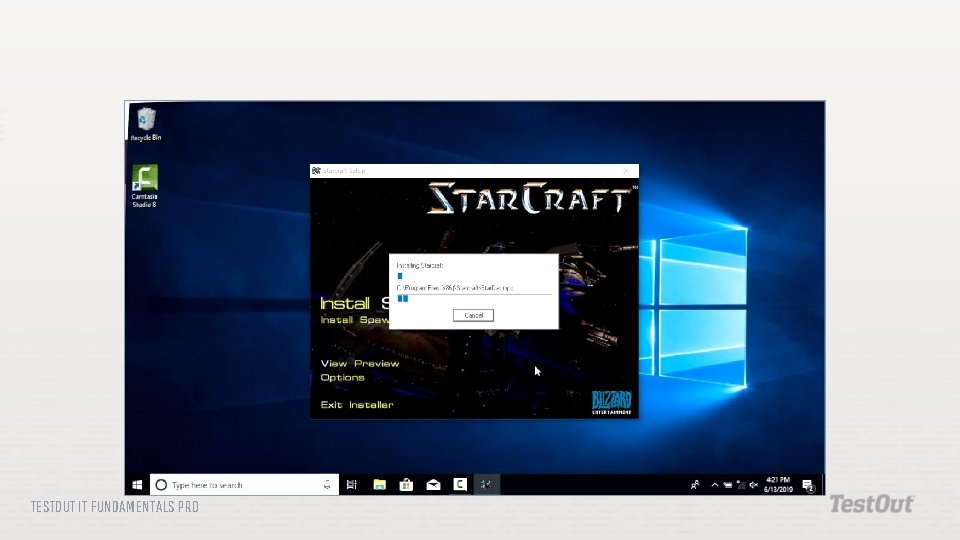Open the Action Center notifications icon
The height and width of the screenshot is (540, 960).
[808, 486]
